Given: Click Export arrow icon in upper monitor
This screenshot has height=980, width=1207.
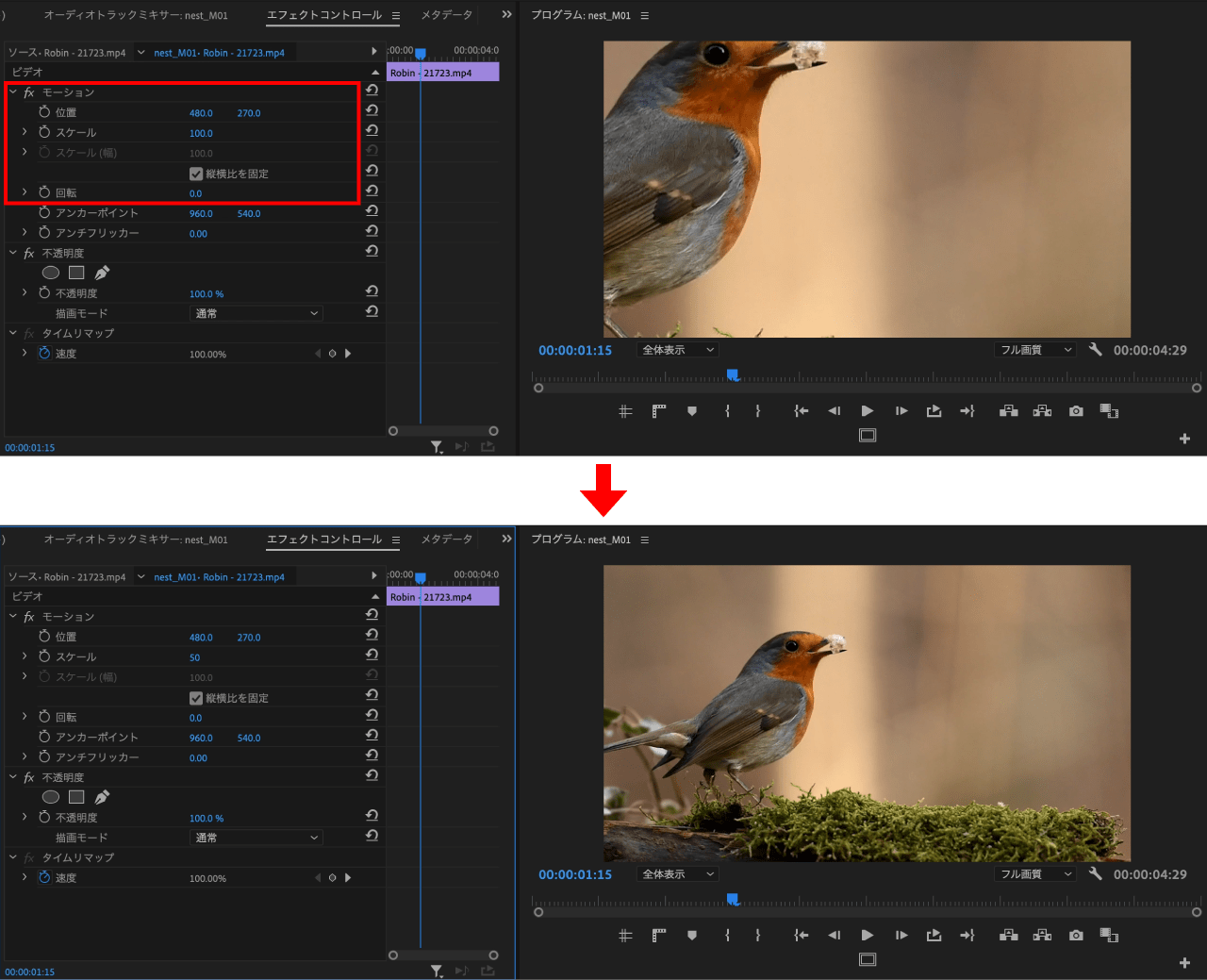Looking at the screenshot, I should click(x=934, y=411).
